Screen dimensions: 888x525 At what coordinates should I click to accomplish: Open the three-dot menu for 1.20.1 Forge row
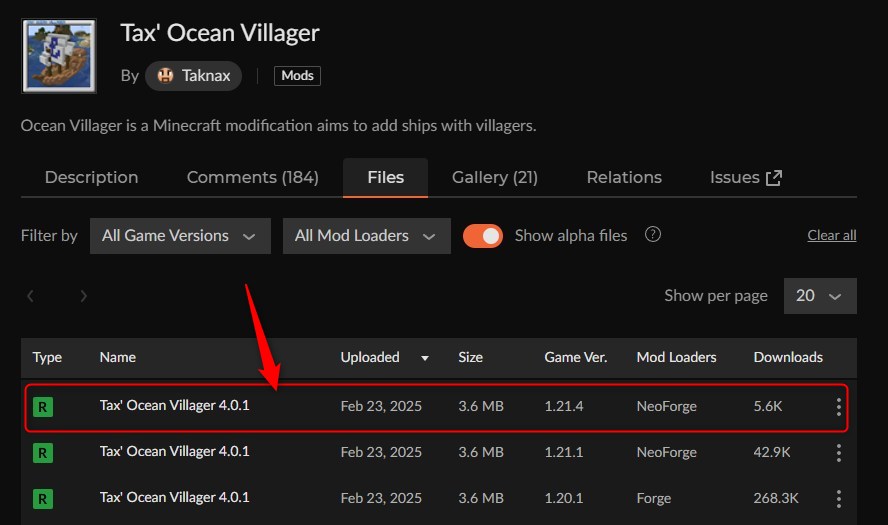coord(839,498)
